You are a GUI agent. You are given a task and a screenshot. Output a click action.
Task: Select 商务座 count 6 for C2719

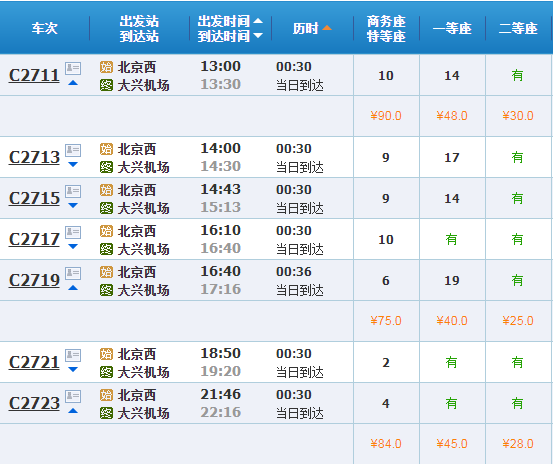pos(386,280)
